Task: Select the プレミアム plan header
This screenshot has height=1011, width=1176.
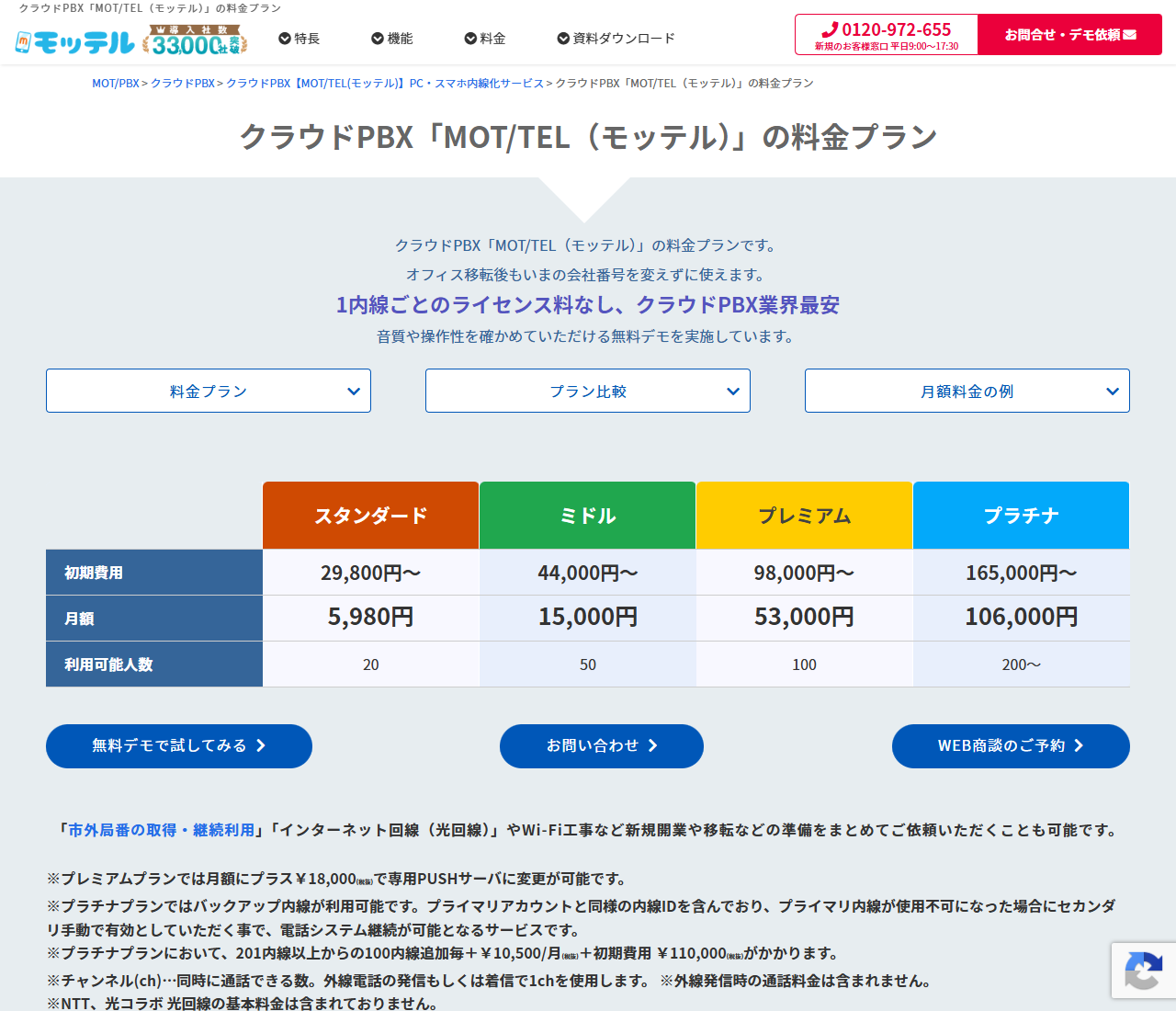Action: (805, 516)
